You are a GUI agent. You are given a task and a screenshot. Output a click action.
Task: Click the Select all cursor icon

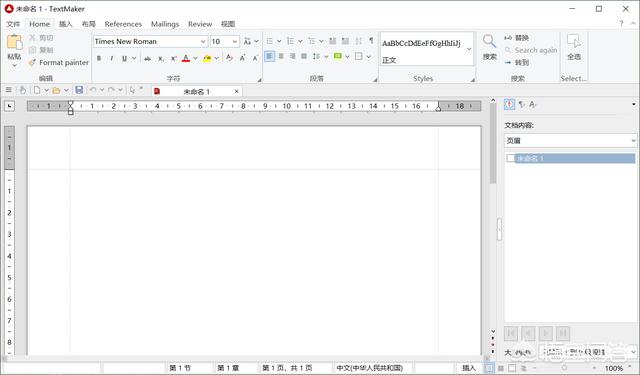point(573,42)
